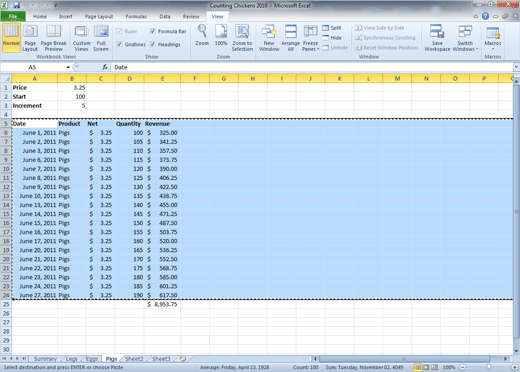The width and height of the screenshot is (520, 372).
Task: Select column E header
Action: 162,79
